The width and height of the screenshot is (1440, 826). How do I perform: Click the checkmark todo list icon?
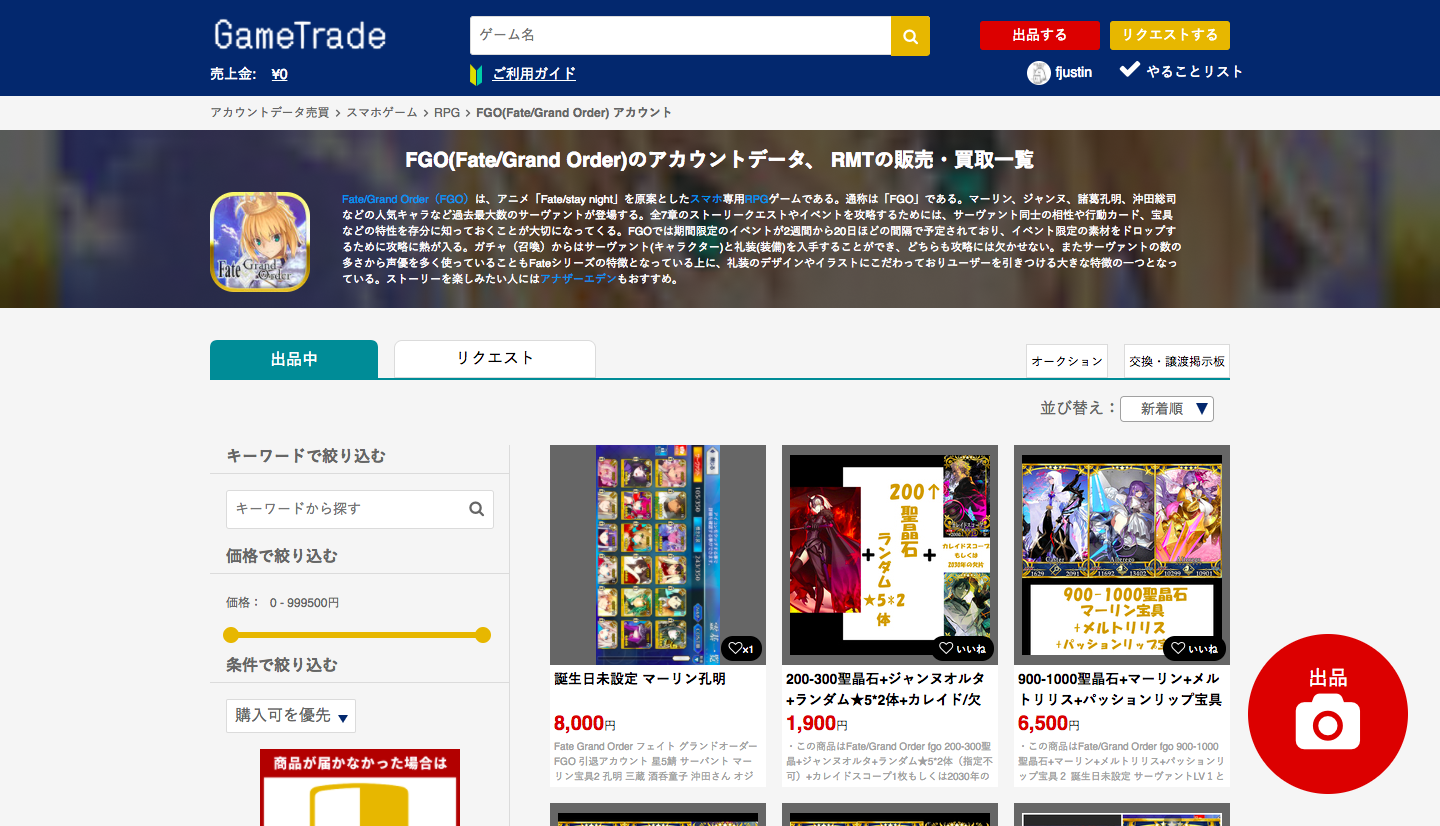tap(1129, 70)
